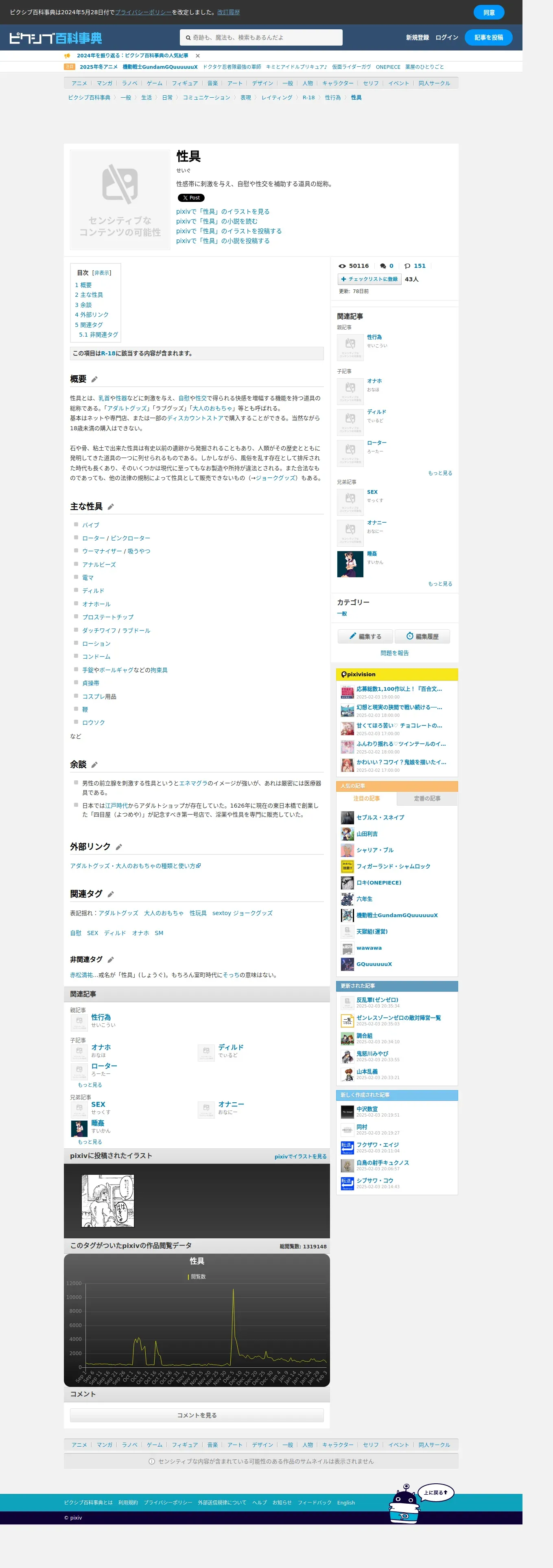
Task: Open the プライバシーポリシー link in the top notice
Action: click(143, 12)
